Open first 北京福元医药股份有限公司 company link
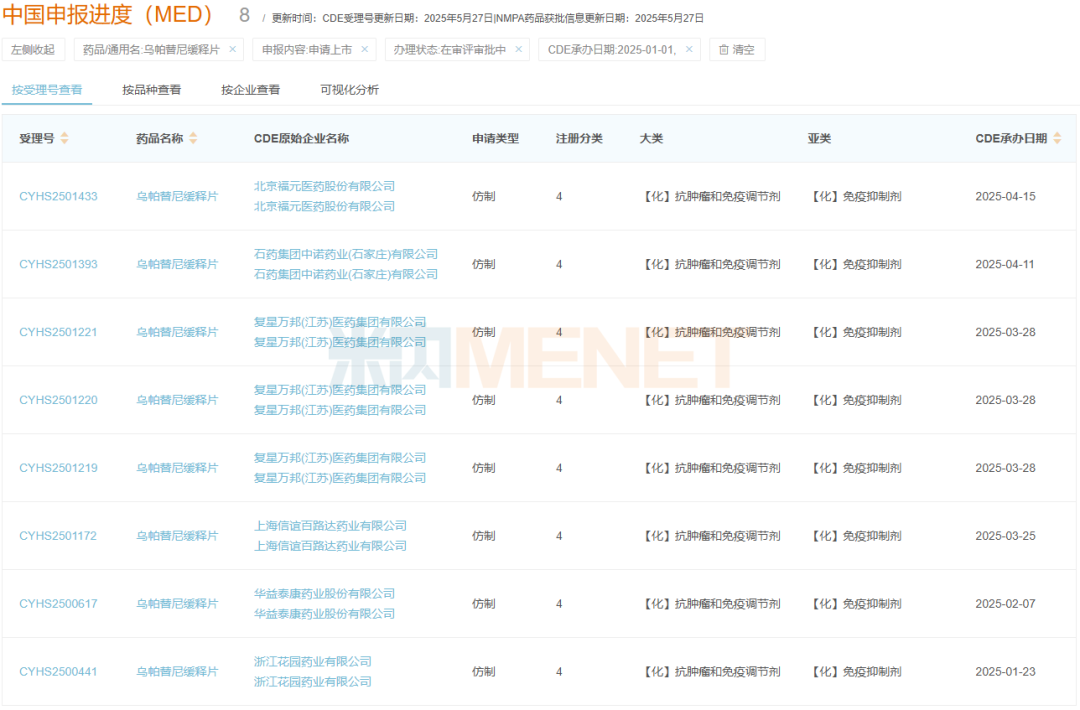The height and width of the screenshot is (710, 1080). coord(324,186)
